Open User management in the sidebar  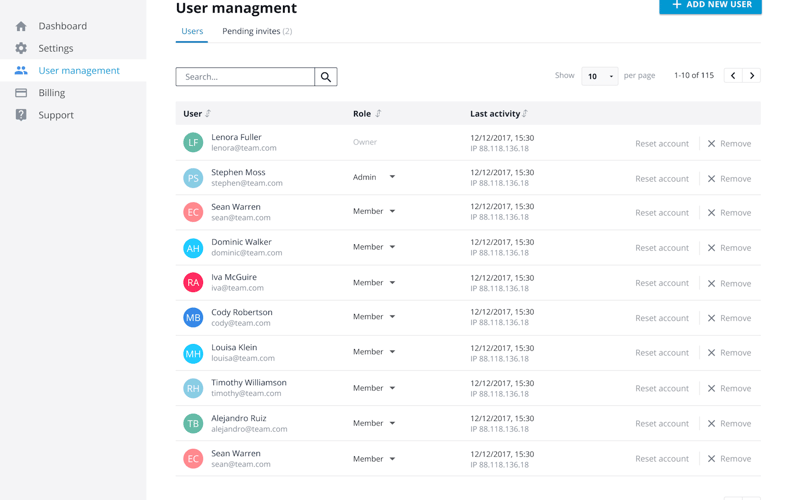79,71
